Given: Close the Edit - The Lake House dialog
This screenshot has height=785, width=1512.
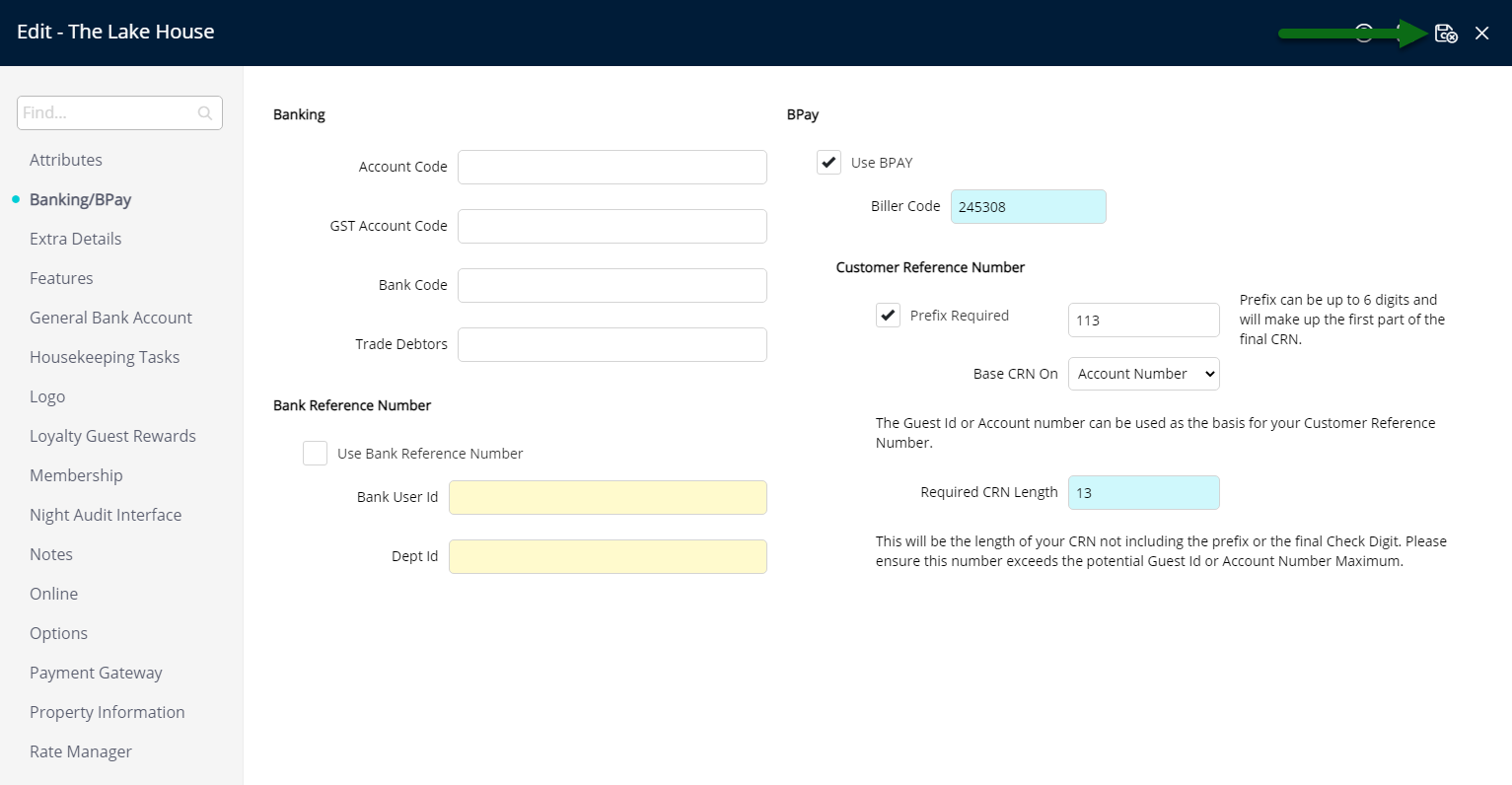Looking at the screenshot, I should 1481,34.
